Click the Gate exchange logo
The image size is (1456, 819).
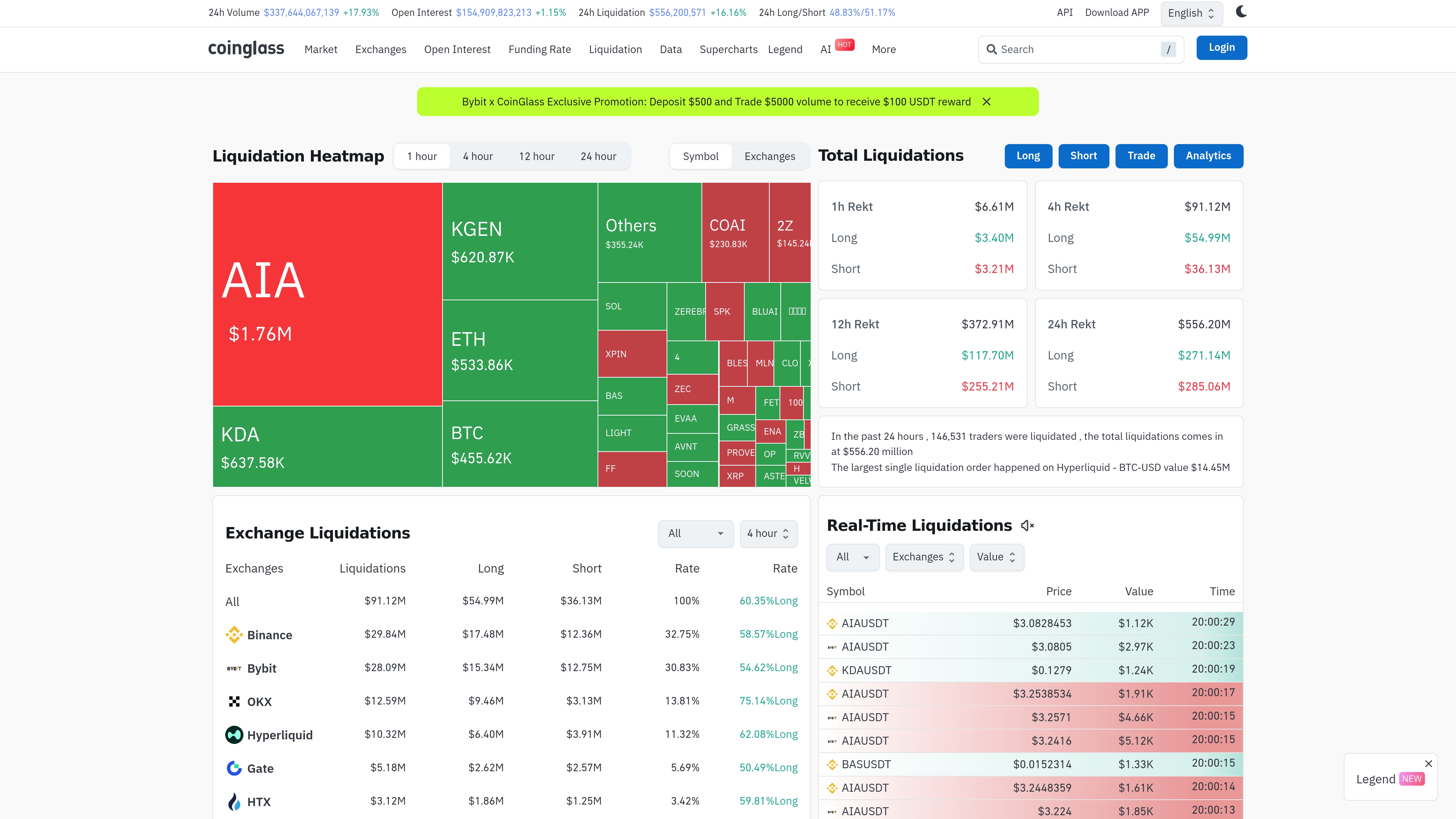point(234,767)
